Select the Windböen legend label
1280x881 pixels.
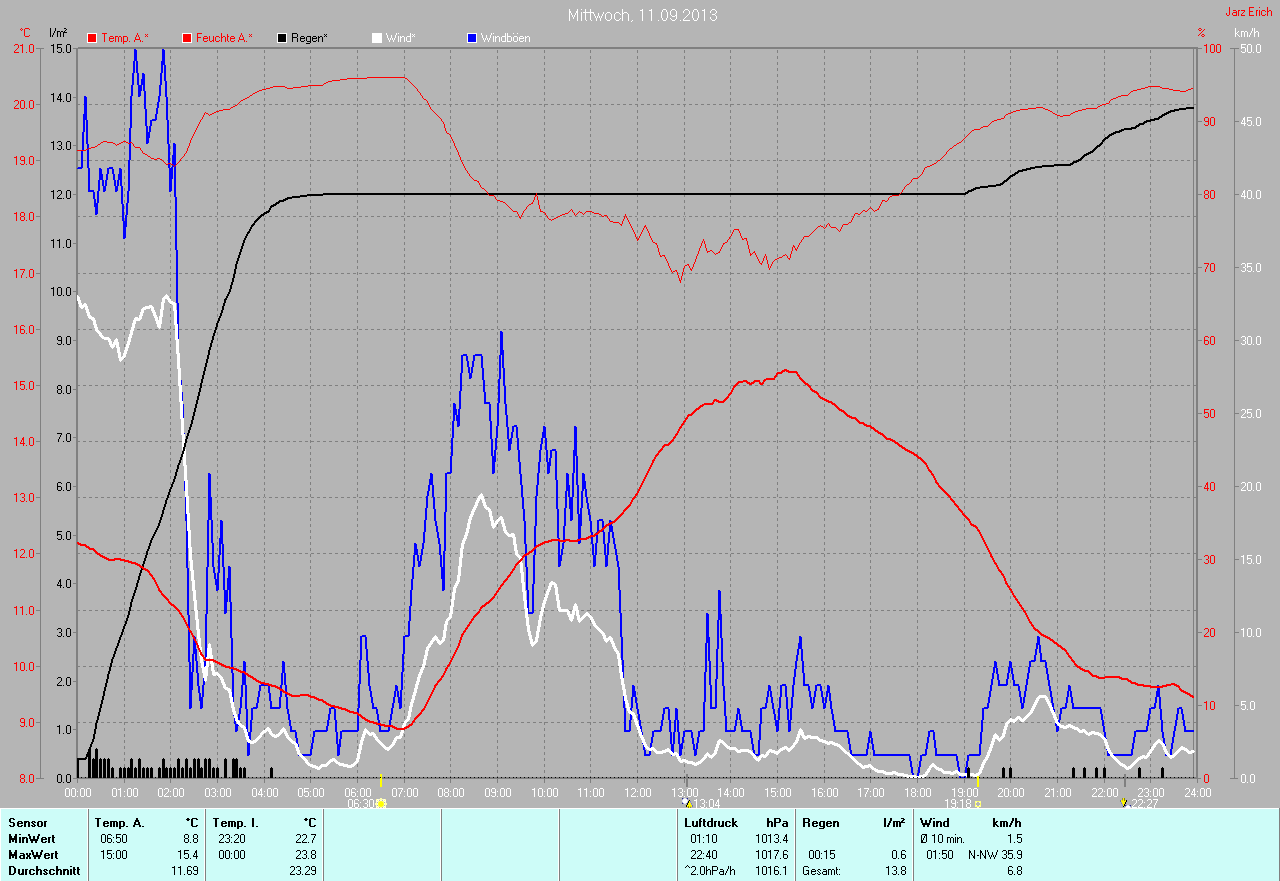pyautogui.click(x=506, y=38)
